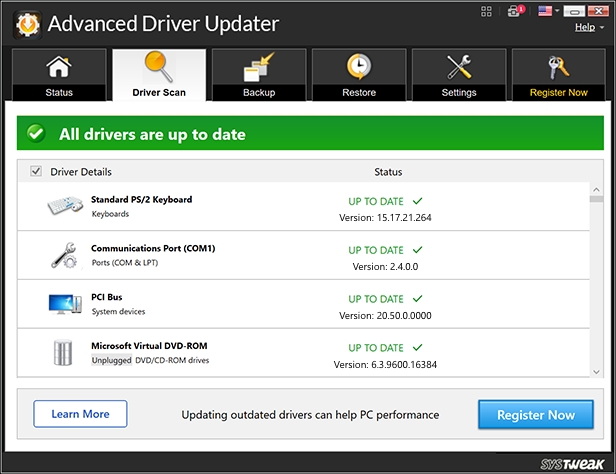The image size is (616, 474).
Task: Click Ports (COM & LPT) category text
Action: [125, 263]
